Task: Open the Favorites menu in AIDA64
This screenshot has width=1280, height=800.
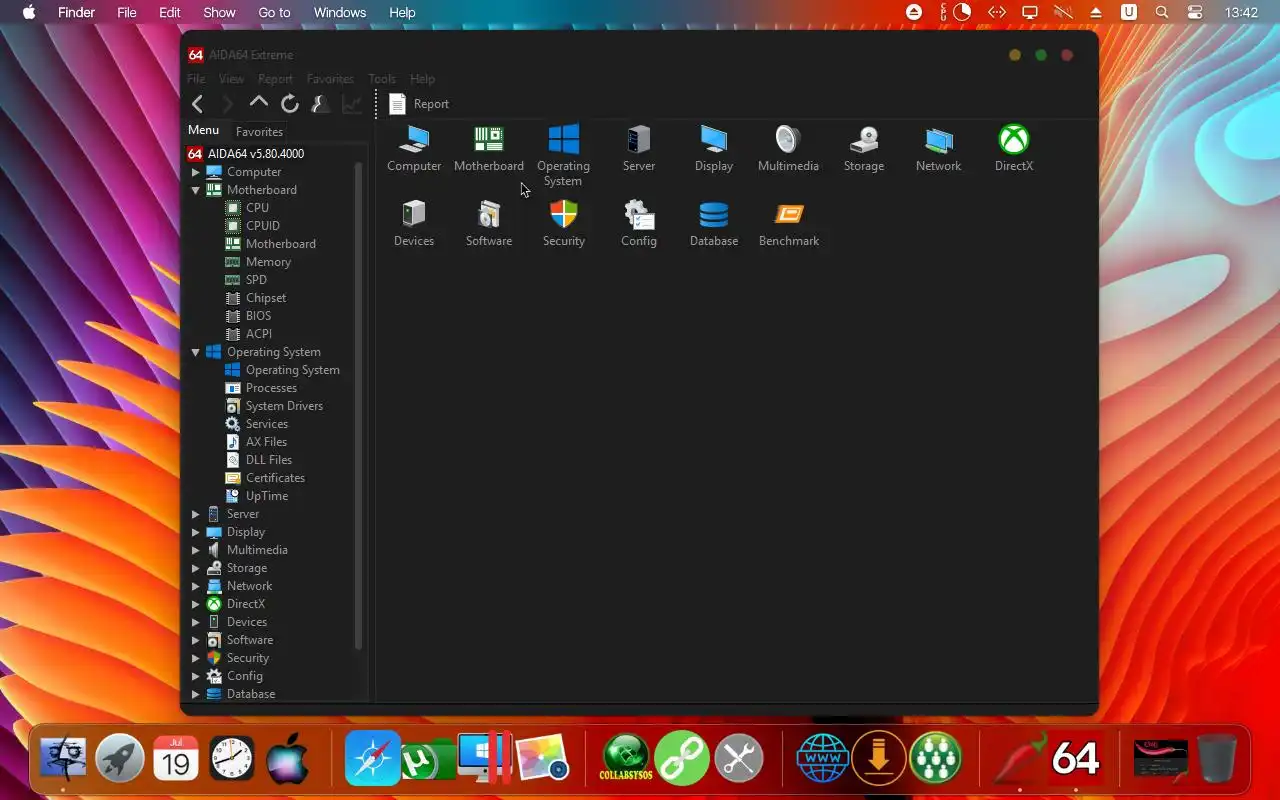Action: 330,79
